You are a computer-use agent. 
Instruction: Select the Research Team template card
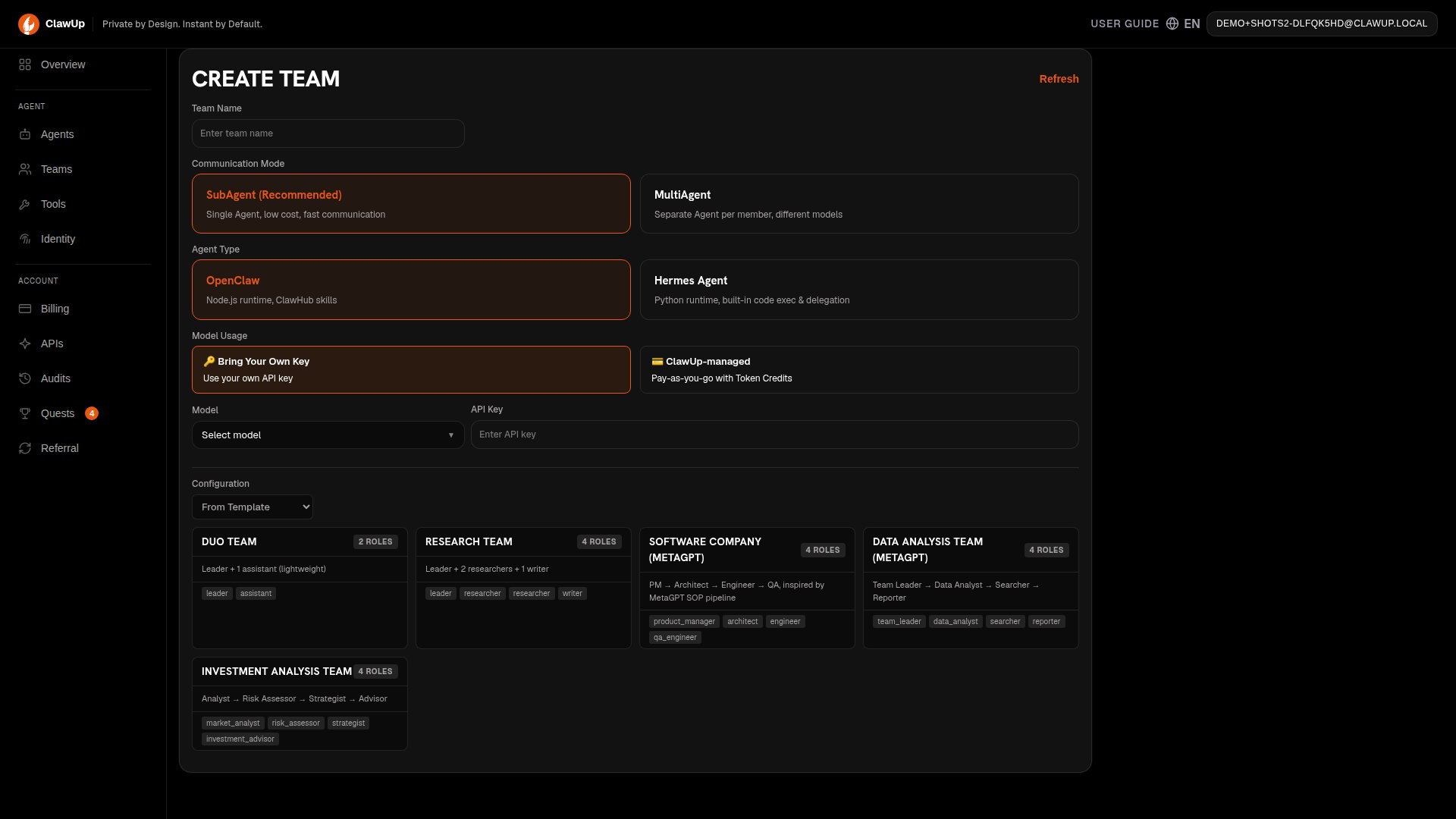point(523,588)
